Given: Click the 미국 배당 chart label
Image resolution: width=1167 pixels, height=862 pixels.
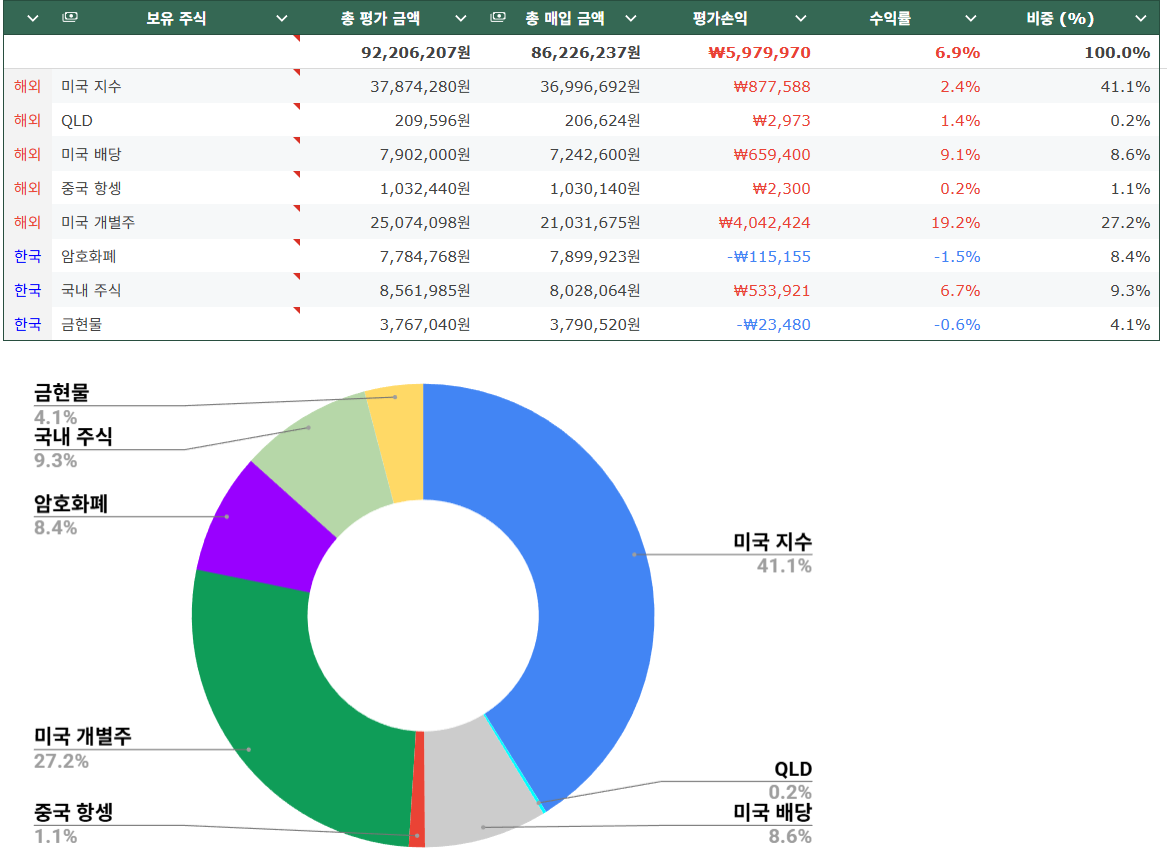Looking at the screenshot, I should click(x=773, y=812).
